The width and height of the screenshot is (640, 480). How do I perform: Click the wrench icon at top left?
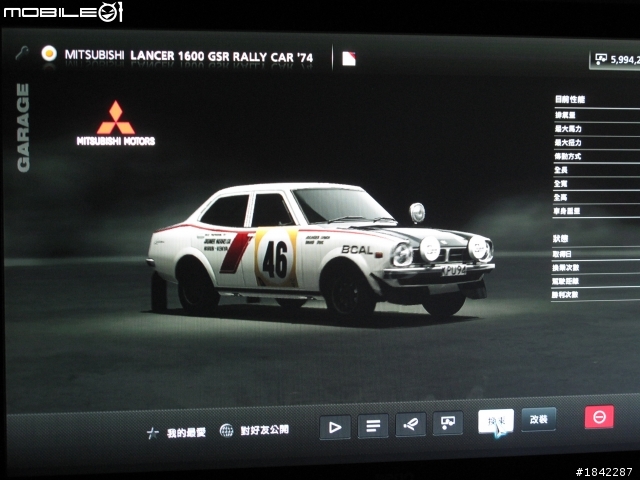pos(22,53)
